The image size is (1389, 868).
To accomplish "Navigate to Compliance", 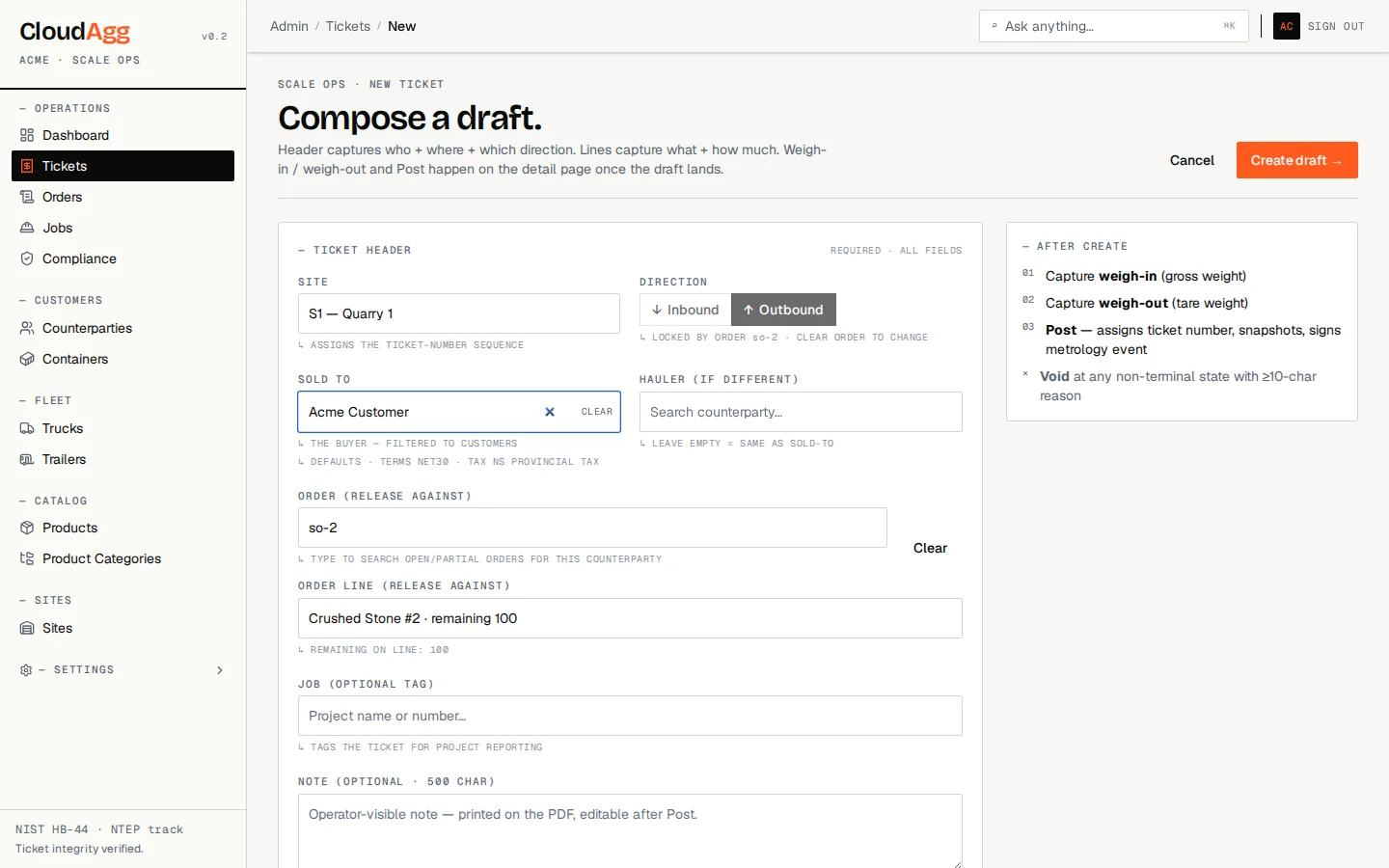I will (123, 258).
